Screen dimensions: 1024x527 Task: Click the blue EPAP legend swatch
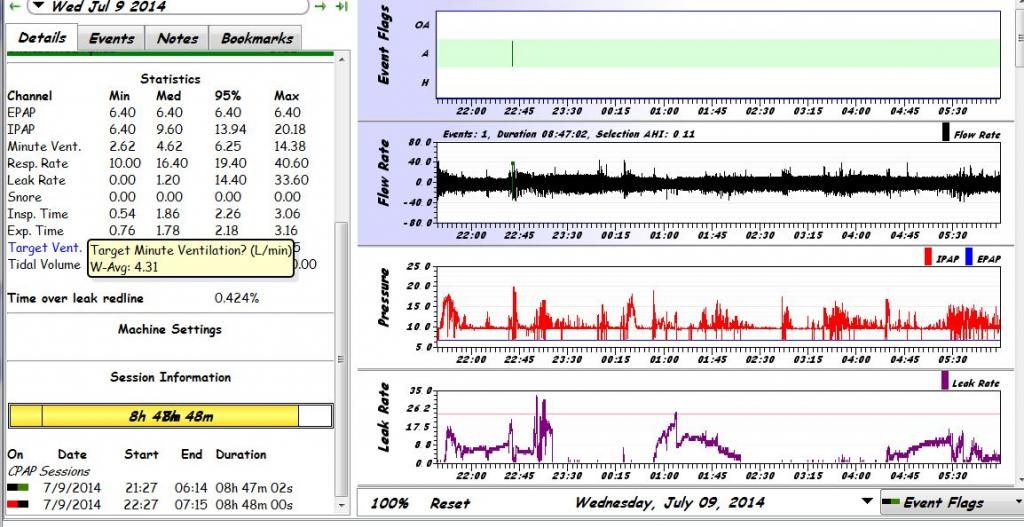(x=969, y=257)
